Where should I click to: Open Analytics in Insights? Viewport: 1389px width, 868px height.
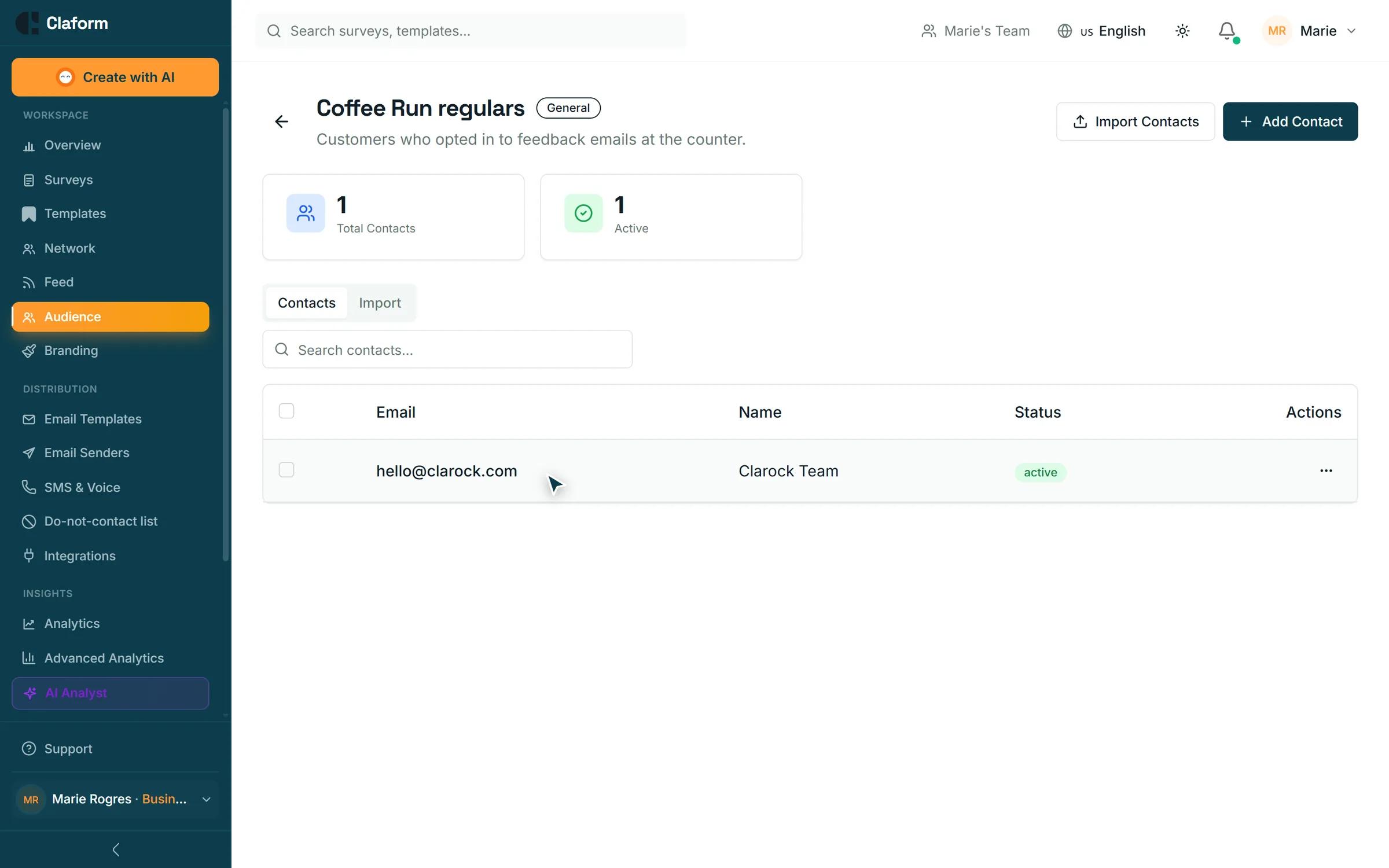pyautogui.click(x=110, y=624)
